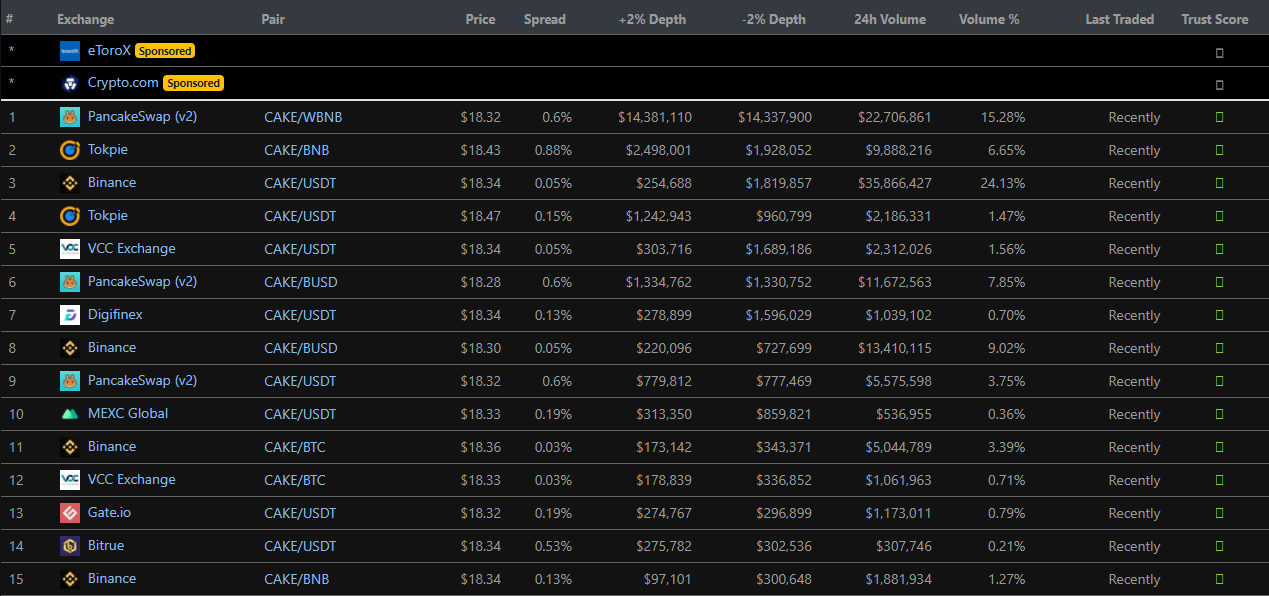Open the Gate.io exchange link
Viewport: 1269px width, 596px height.
pos(109,512)
